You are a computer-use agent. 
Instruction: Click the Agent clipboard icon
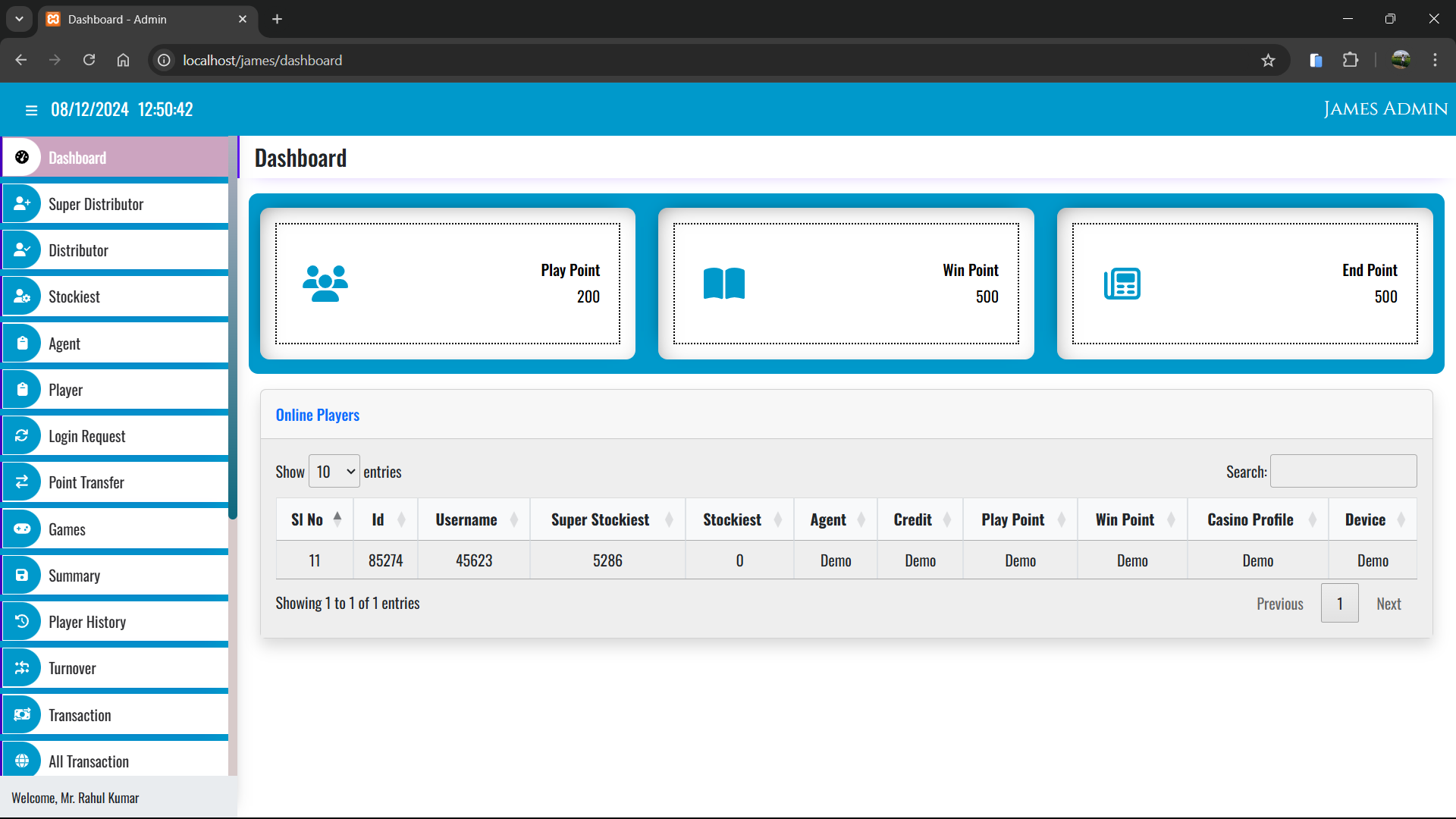[x=22, y=344]
